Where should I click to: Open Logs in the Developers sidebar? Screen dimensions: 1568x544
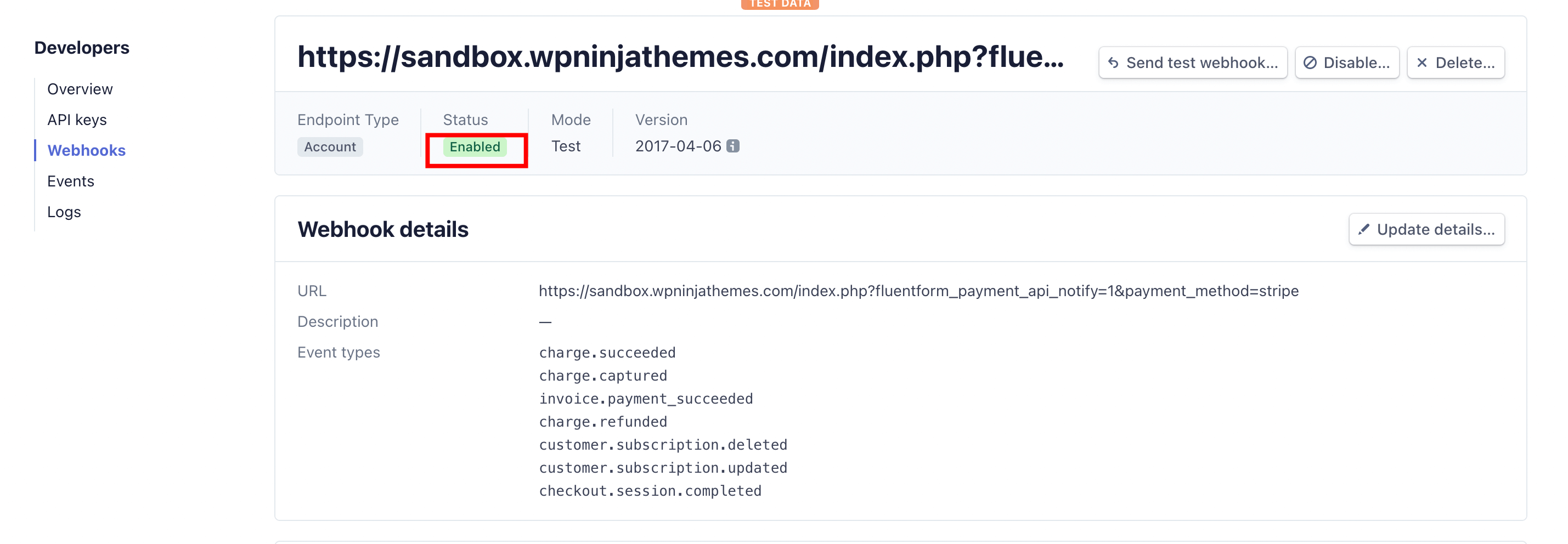tap(64, 212)
